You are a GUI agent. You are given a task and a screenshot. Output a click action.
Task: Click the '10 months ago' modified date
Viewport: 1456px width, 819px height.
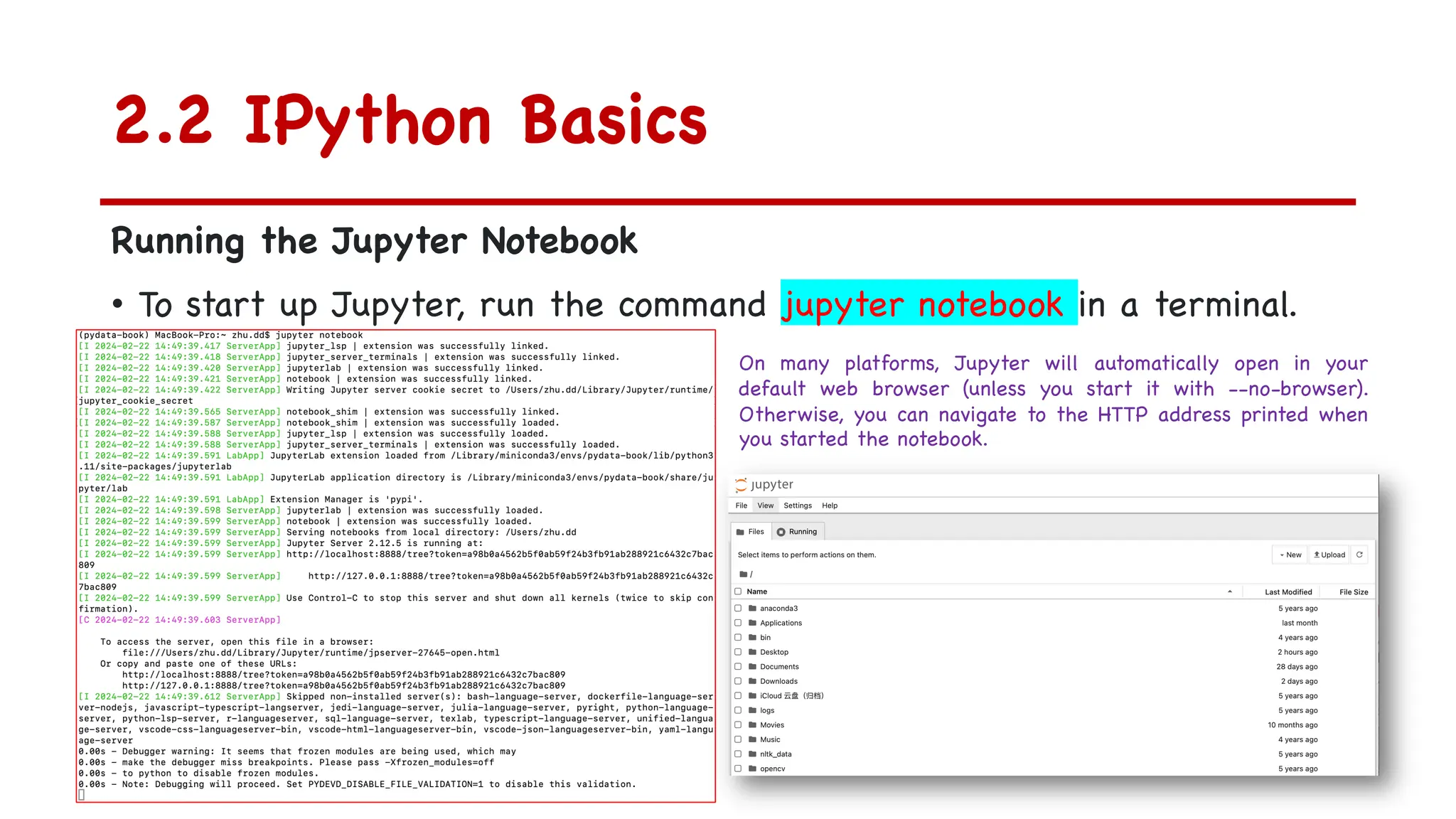pyautogui.click(x=1292, y=724)
